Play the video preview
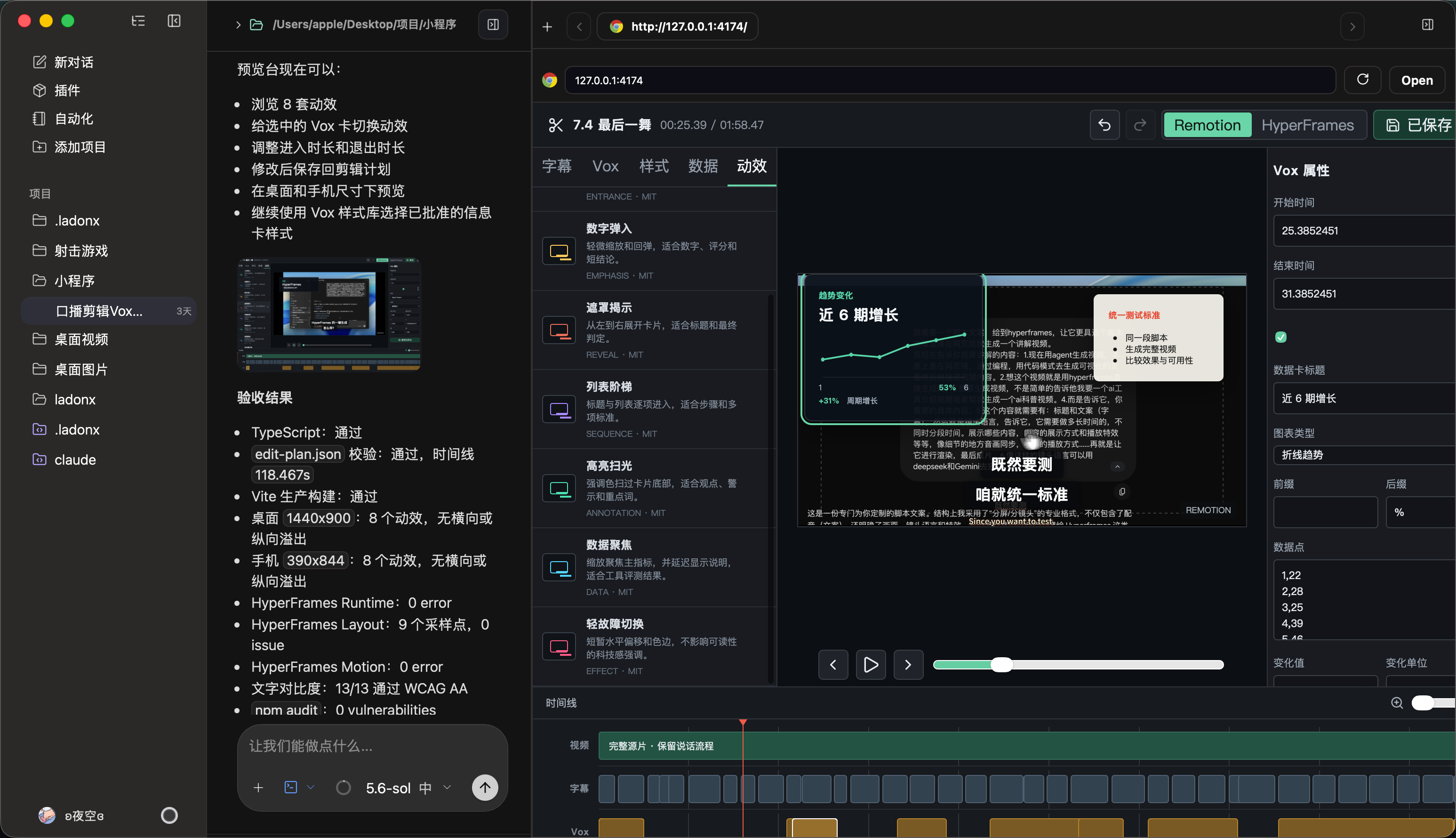This screenshot has height=838, width=1456. (871, 665)
